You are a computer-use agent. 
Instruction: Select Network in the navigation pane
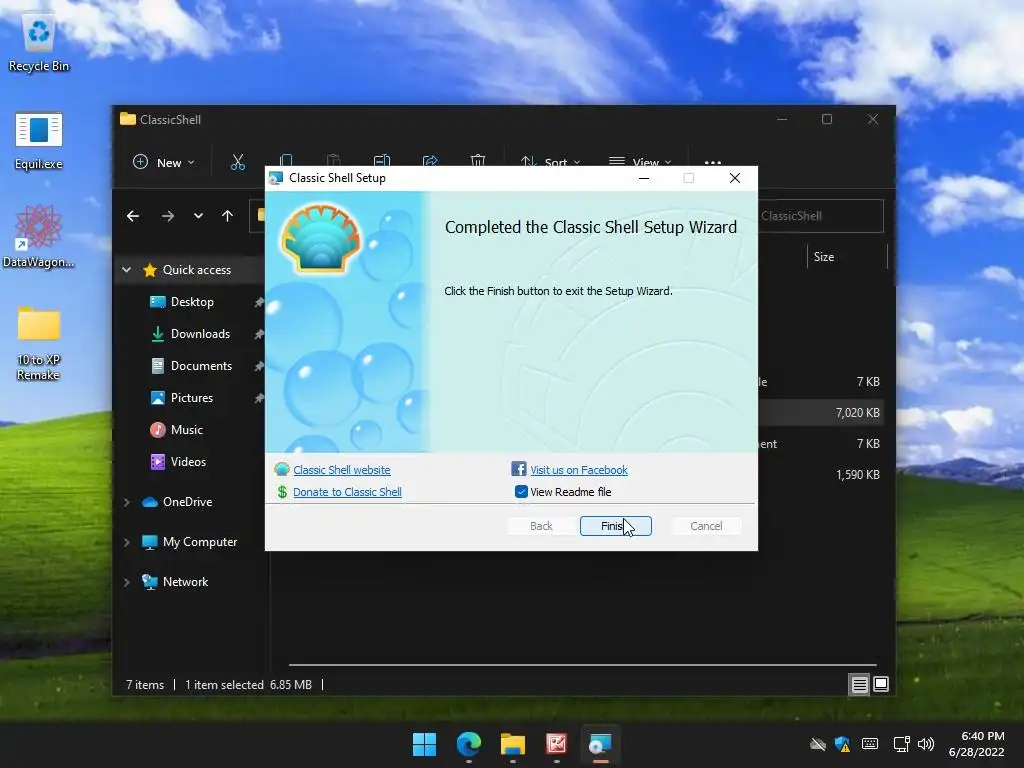click(185, 581)
